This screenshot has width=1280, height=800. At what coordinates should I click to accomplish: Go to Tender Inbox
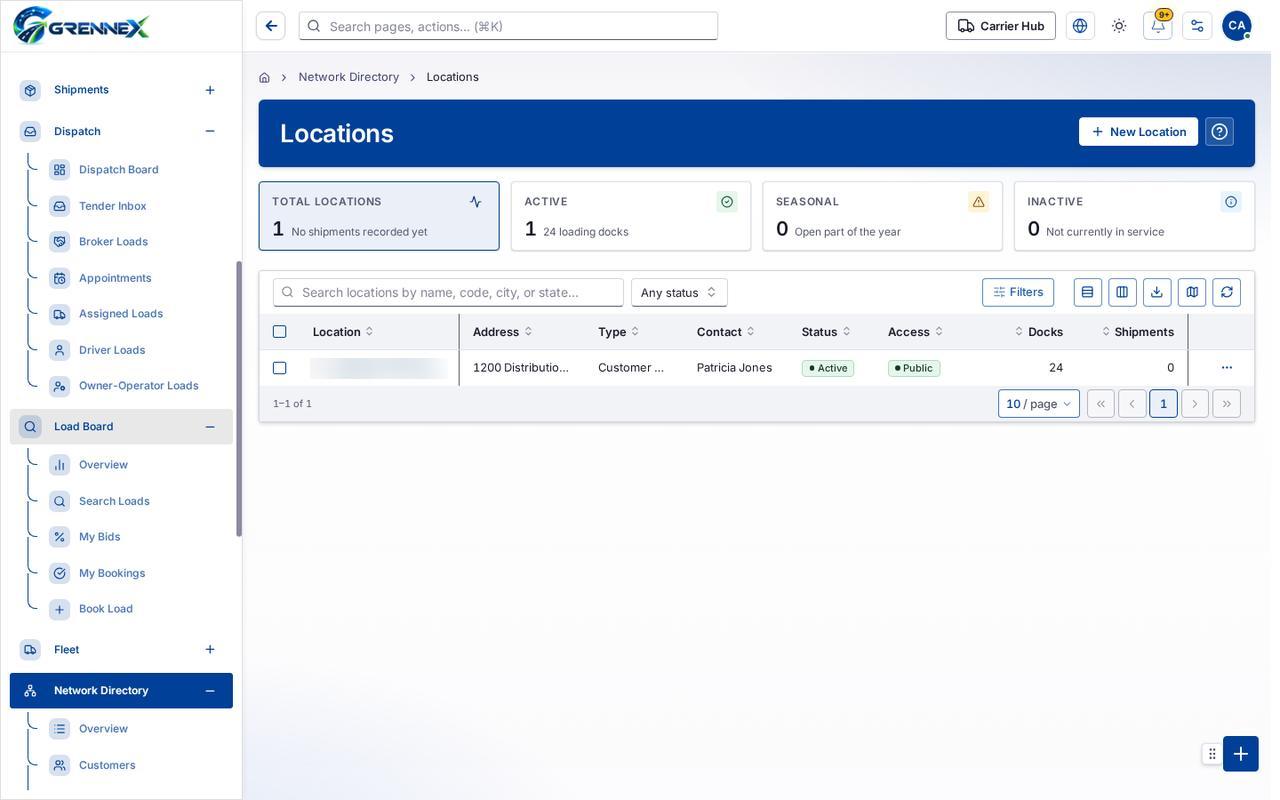click(113, 206)
